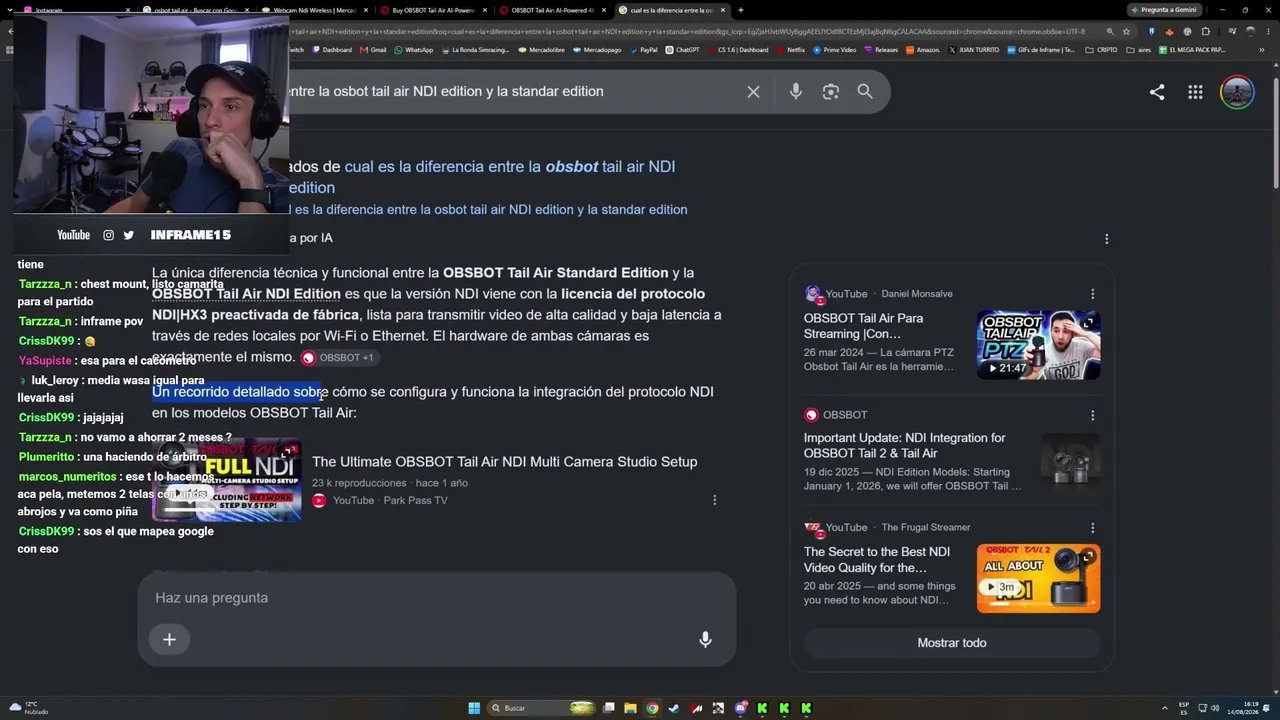Open the Gmail bookmark
The width and height of the screenshot is (1280, 720).
(x=374, y=50)
